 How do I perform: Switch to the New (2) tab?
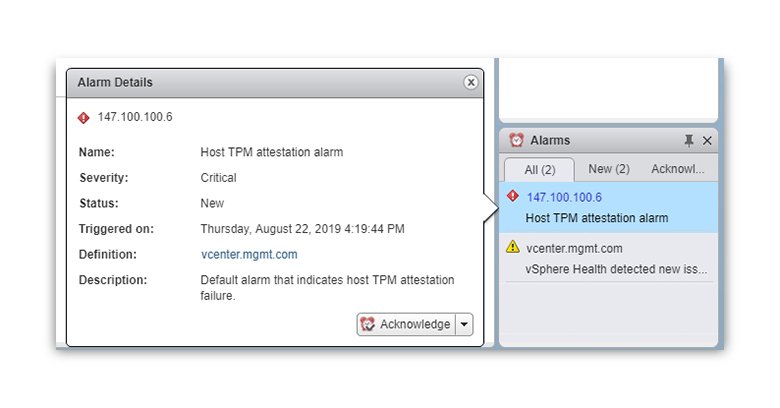pyautogui.click(x=608, y=169)
